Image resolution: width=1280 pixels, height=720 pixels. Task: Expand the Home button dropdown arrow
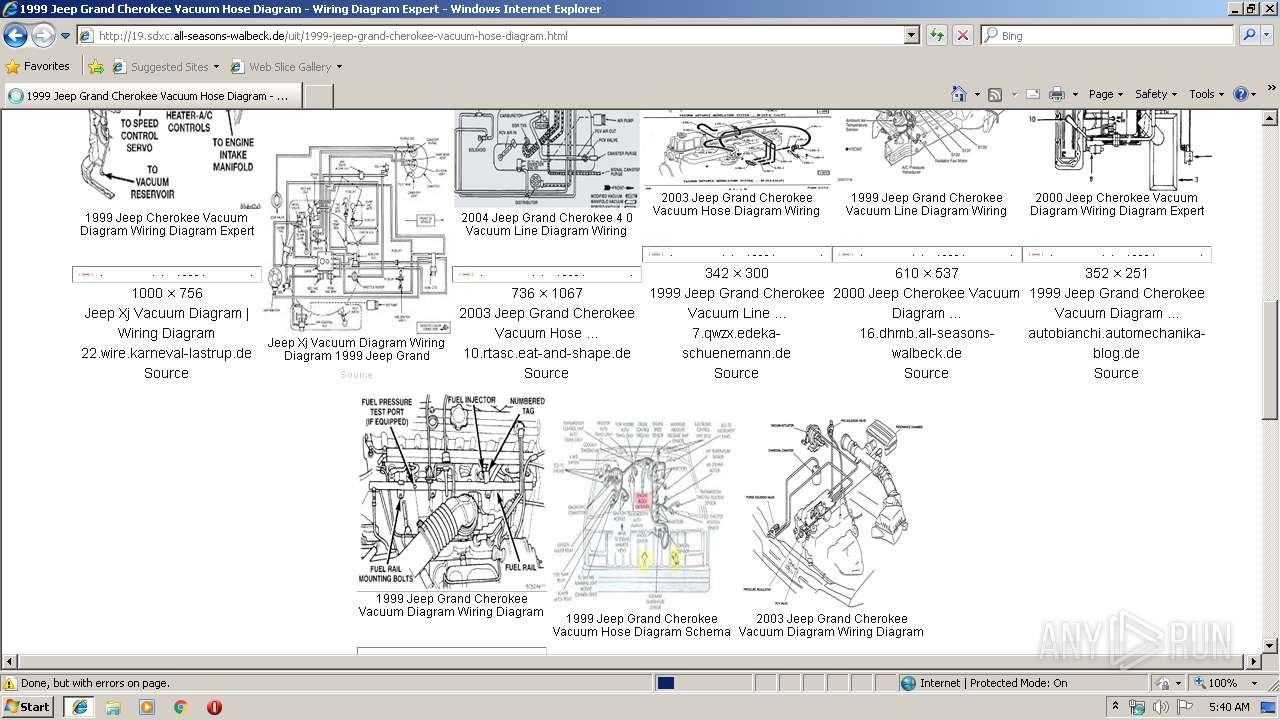click(x=976, y=94)
